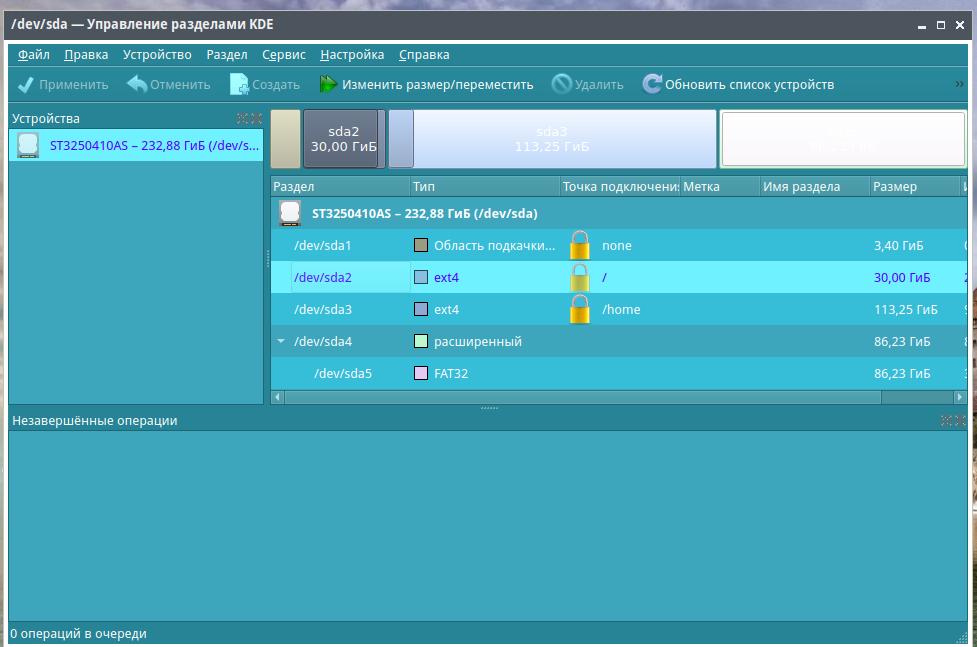Viewport: 977px width, 647px height.
Task: Open the Сервис menu
Action: point(284,55)
